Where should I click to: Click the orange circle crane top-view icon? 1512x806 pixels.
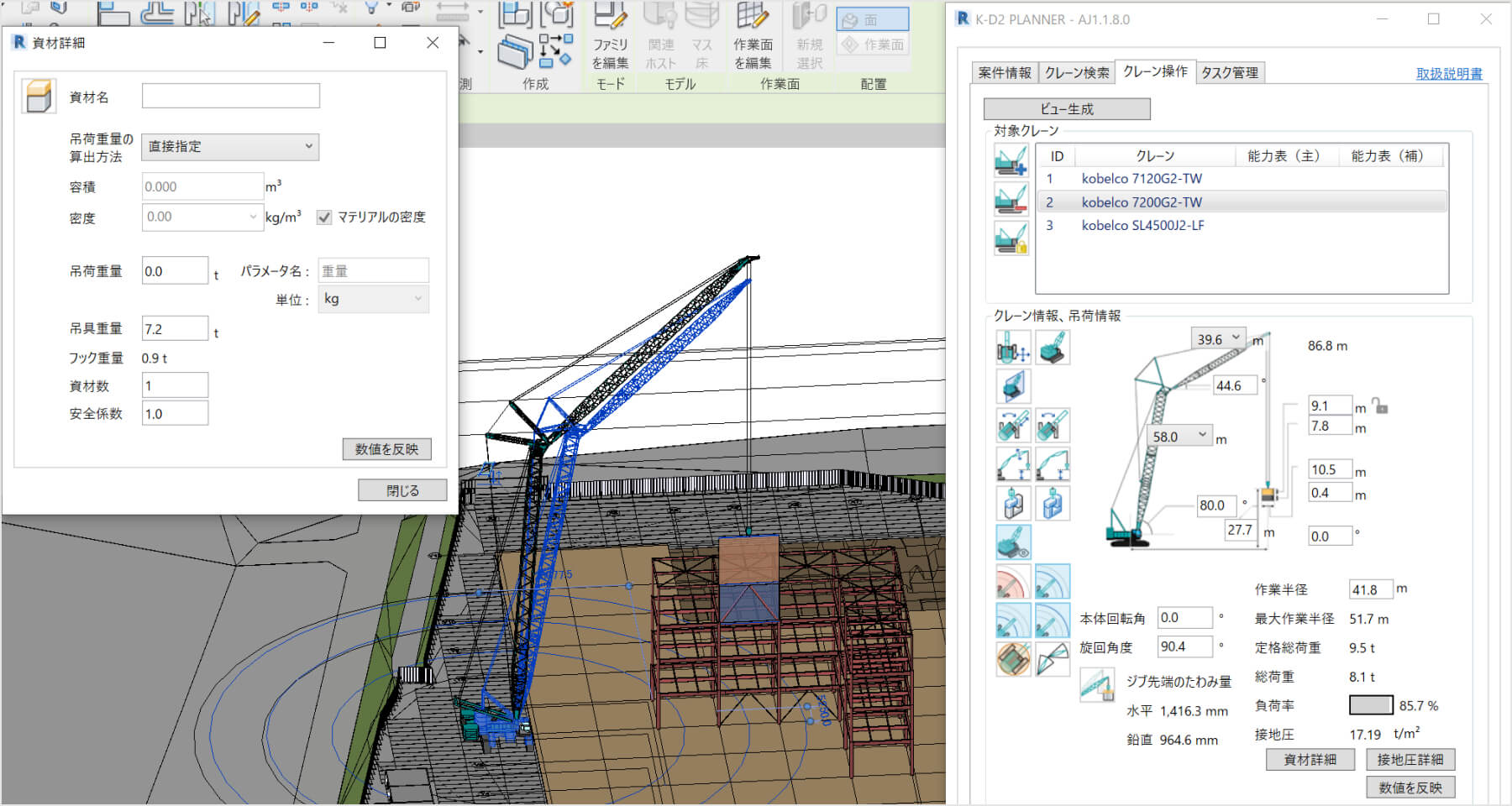1013,659
